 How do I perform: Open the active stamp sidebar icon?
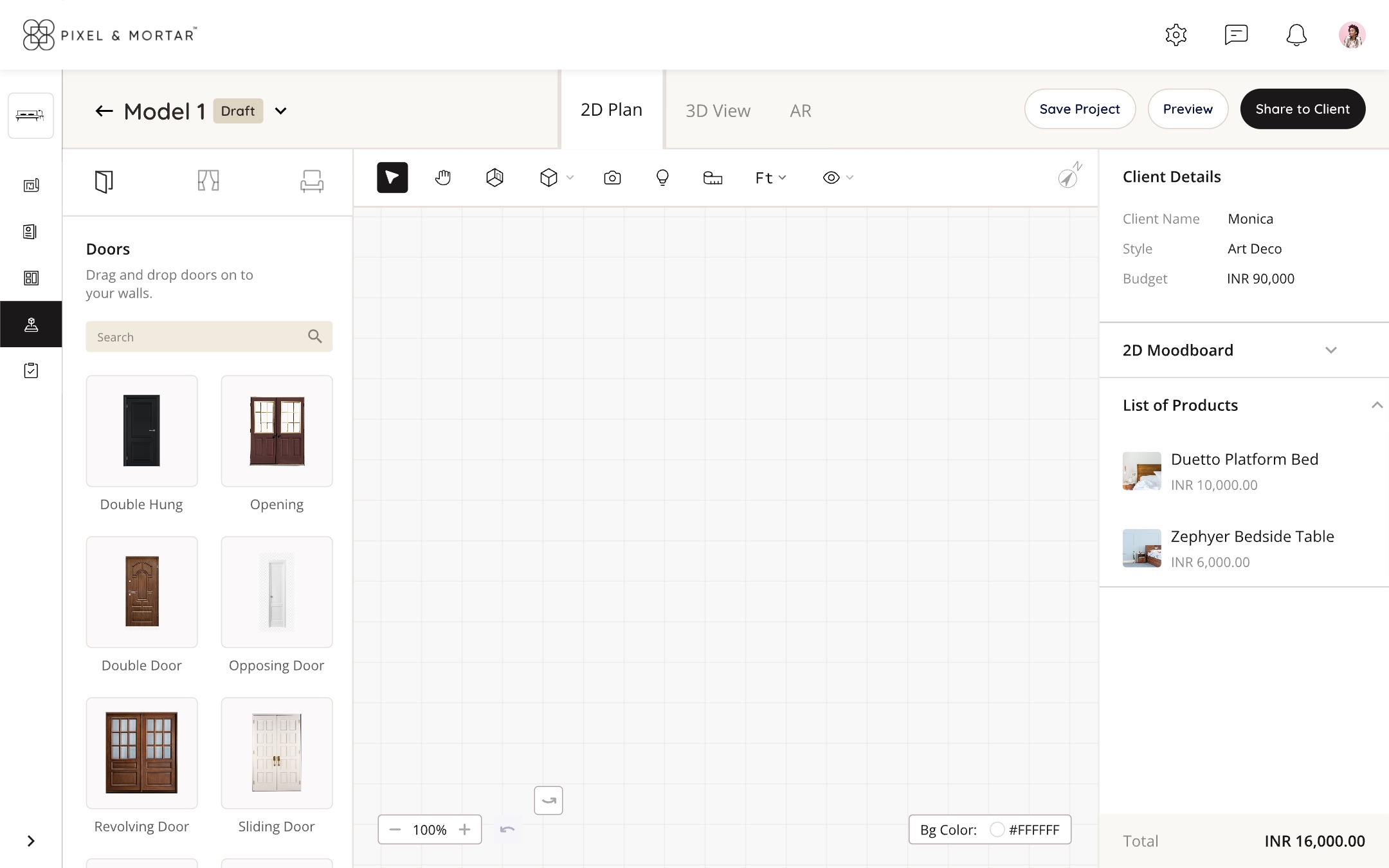pyautogui.click(x=31, y=324)
